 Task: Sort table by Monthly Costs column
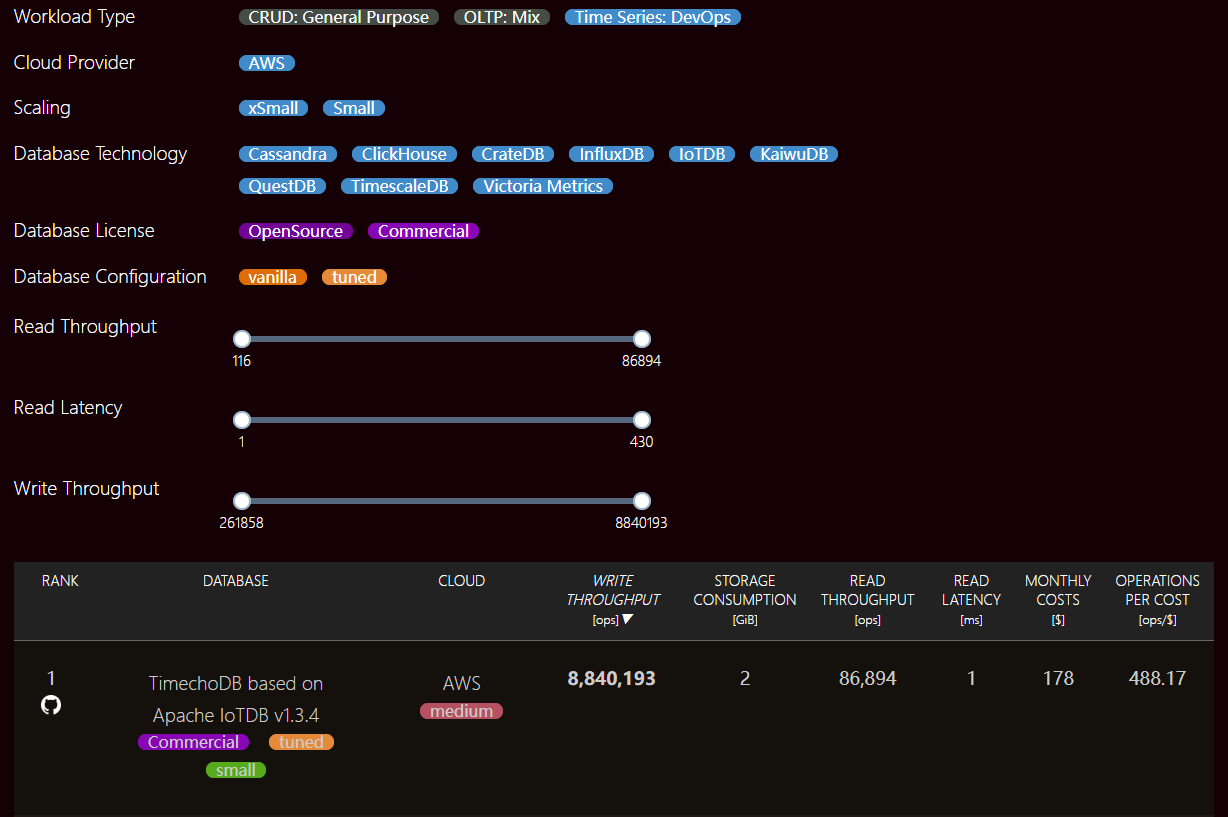click(x=1057, y=590)
